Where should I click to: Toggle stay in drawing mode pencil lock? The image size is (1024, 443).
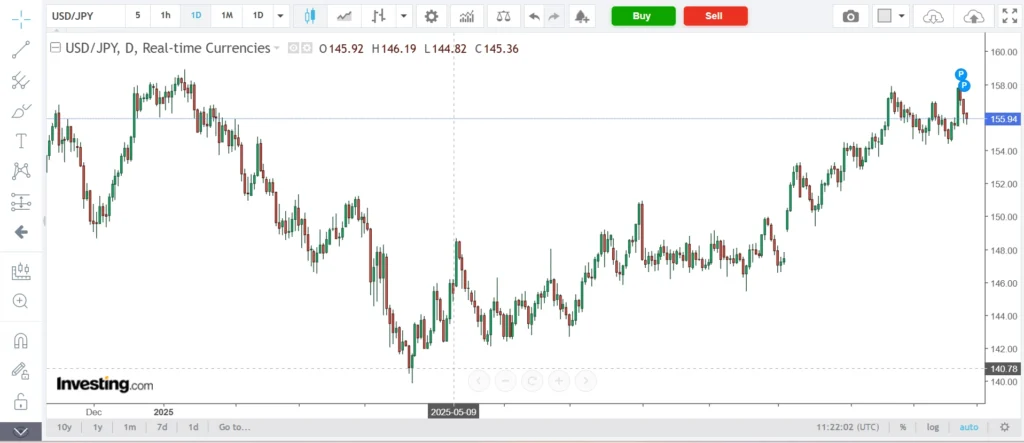pyautogui.click(x=21, y=370)
